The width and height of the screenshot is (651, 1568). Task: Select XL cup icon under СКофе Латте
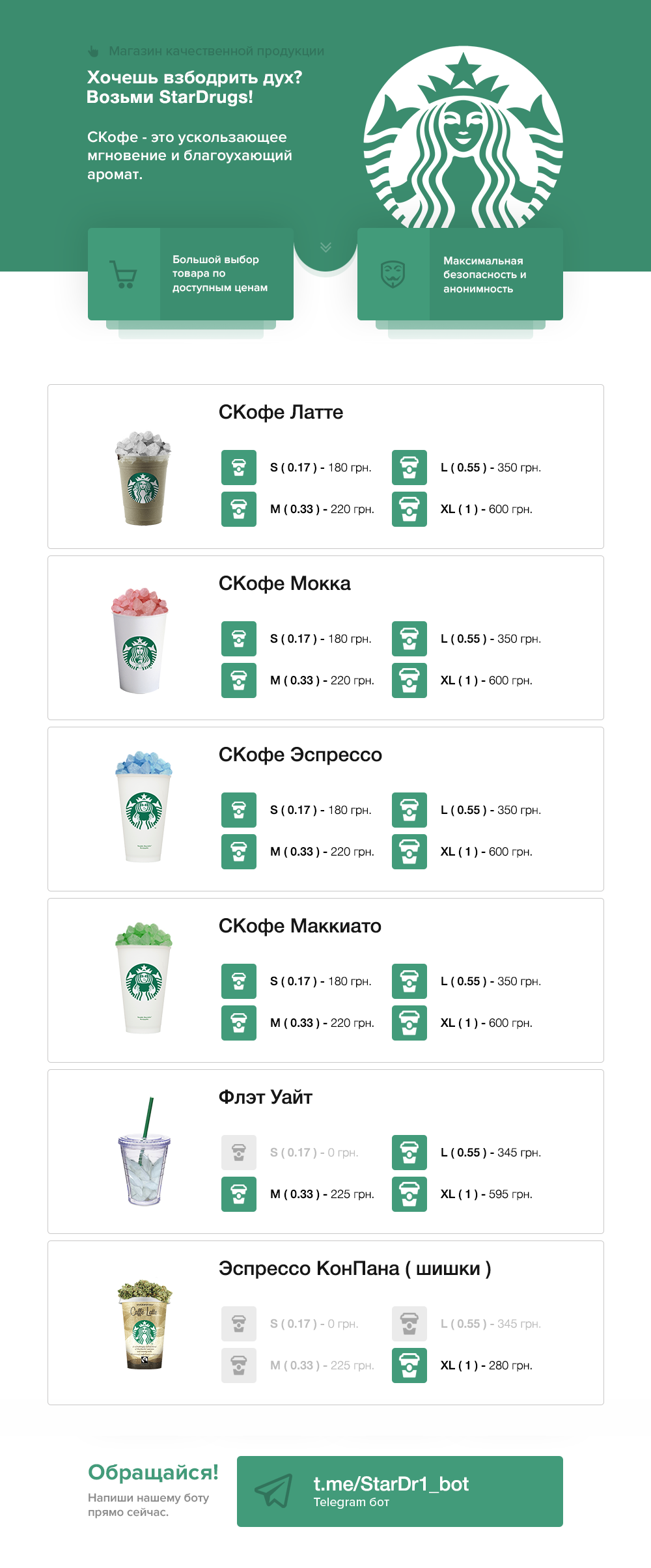coord(409,509)
